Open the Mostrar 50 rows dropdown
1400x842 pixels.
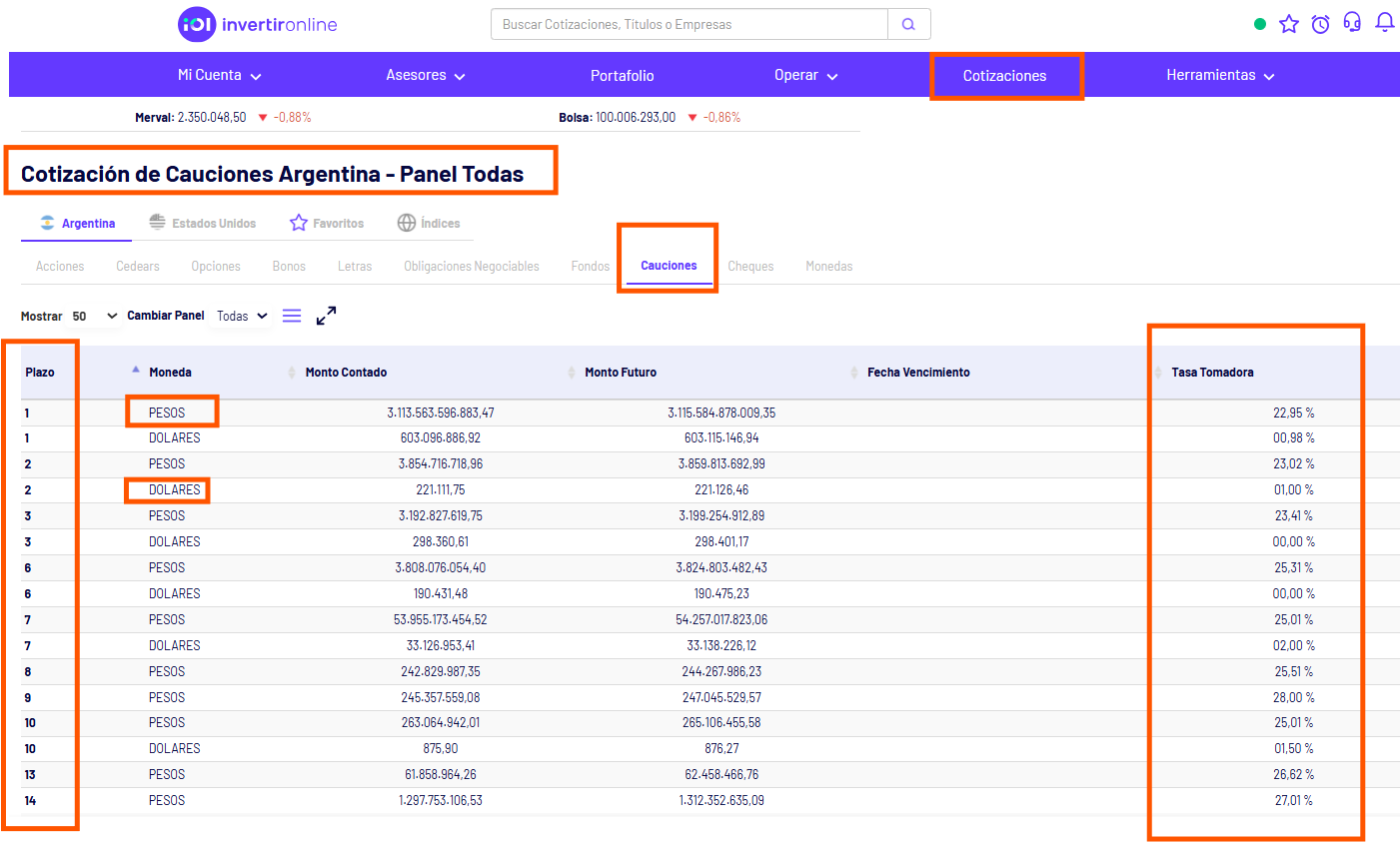(x=94, y=317)
